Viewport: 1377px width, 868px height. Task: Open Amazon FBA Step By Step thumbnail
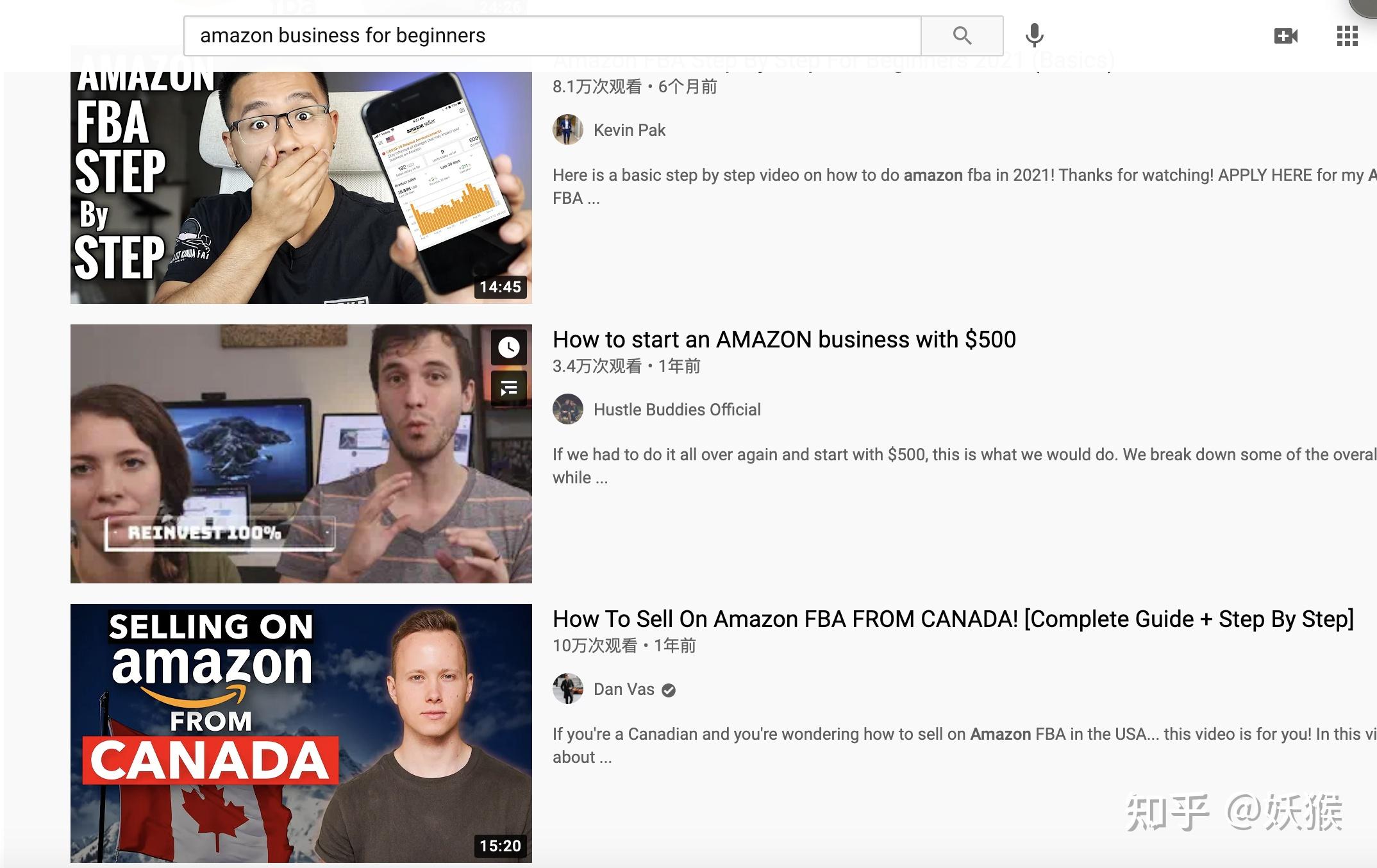click(301, 187)
